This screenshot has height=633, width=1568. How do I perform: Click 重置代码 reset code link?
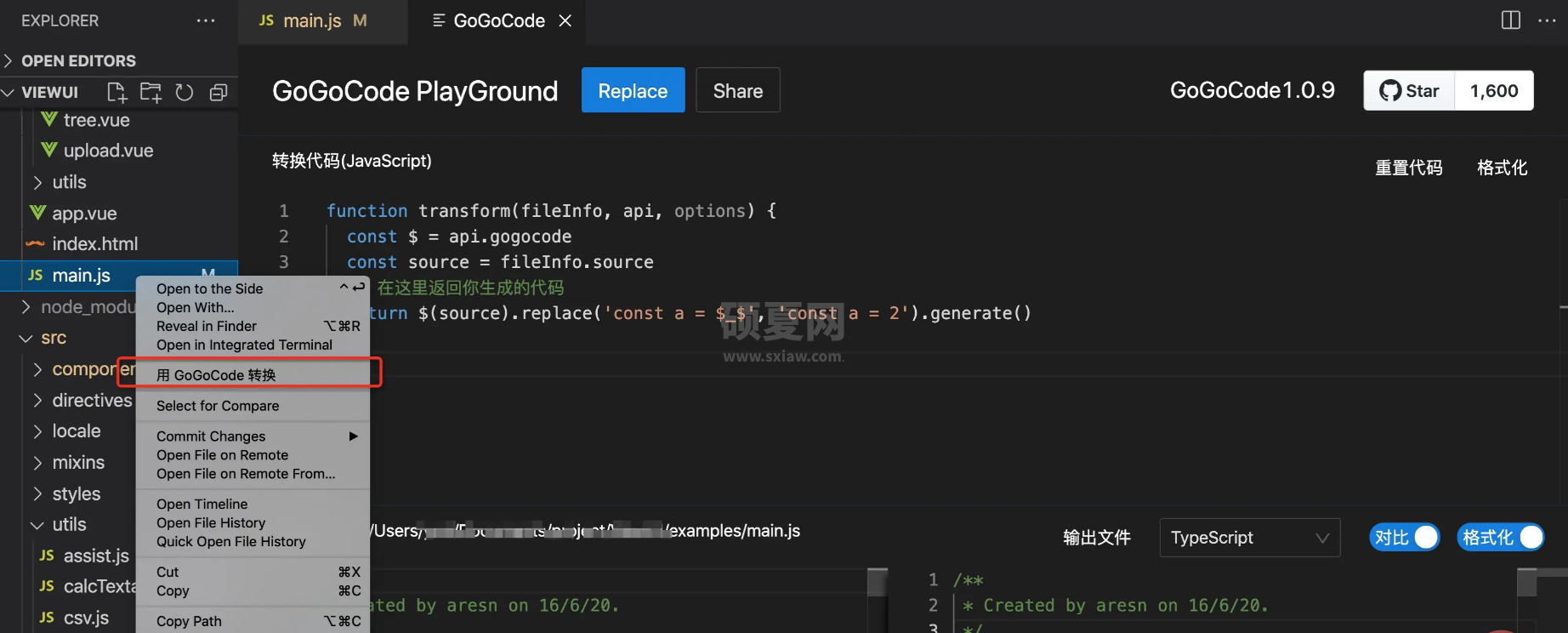coord(1409,168)
